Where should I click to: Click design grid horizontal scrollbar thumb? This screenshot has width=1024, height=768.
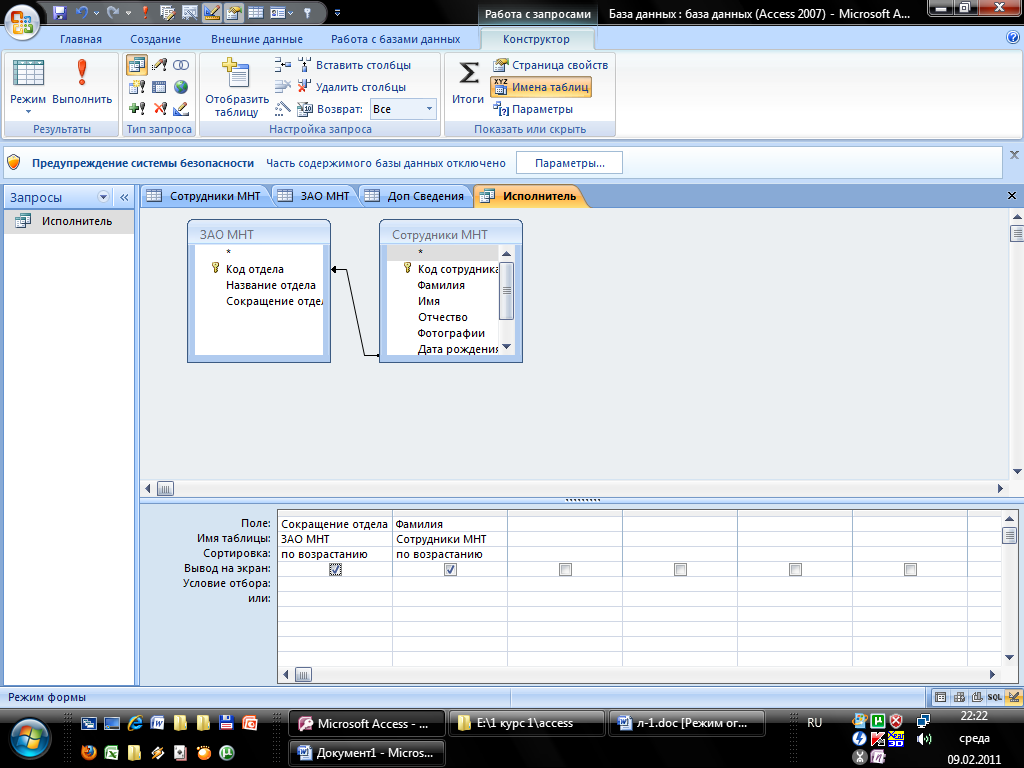coord(303,674)
